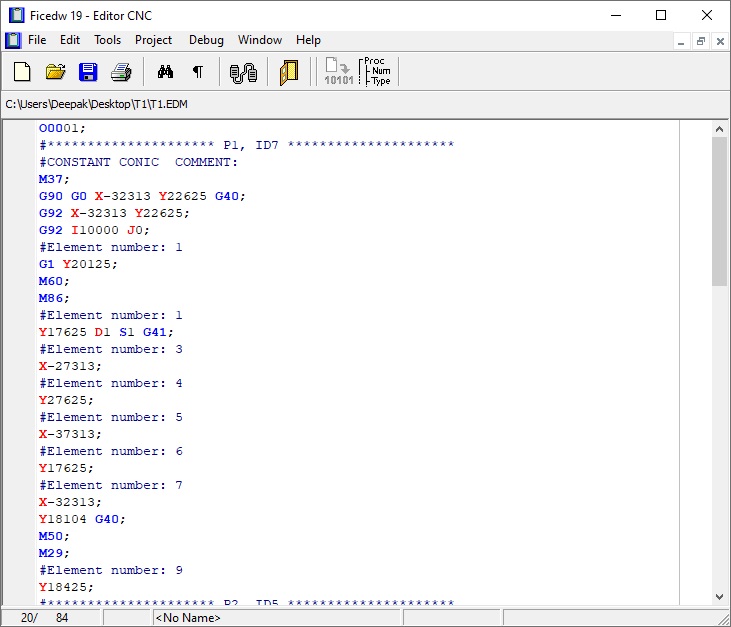731x627 pixels.
Task: Click the 10101 binary conversion icon
Action: [339, 71]
